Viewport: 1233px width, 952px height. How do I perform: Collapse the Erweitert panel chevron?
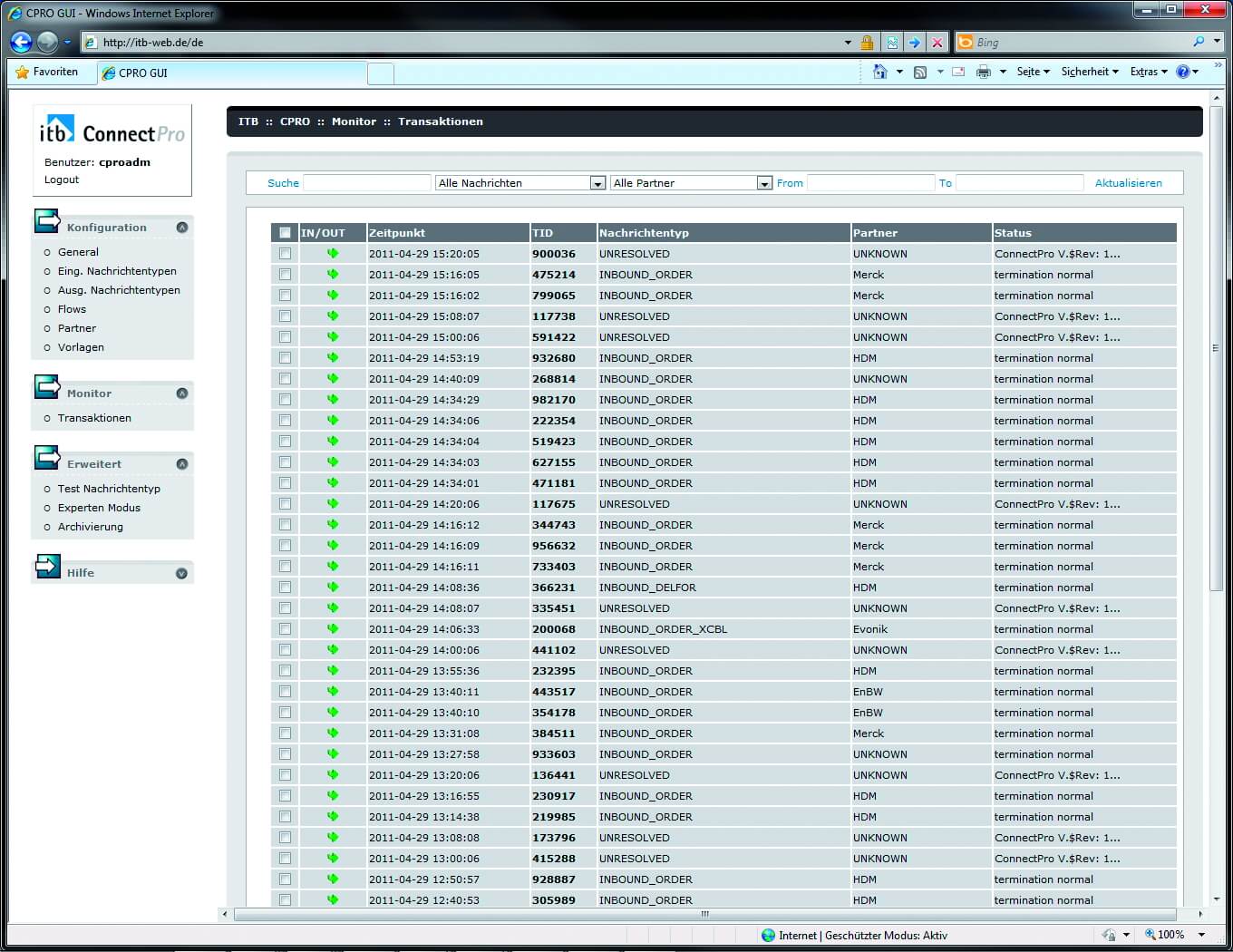(x=182, y=464)
